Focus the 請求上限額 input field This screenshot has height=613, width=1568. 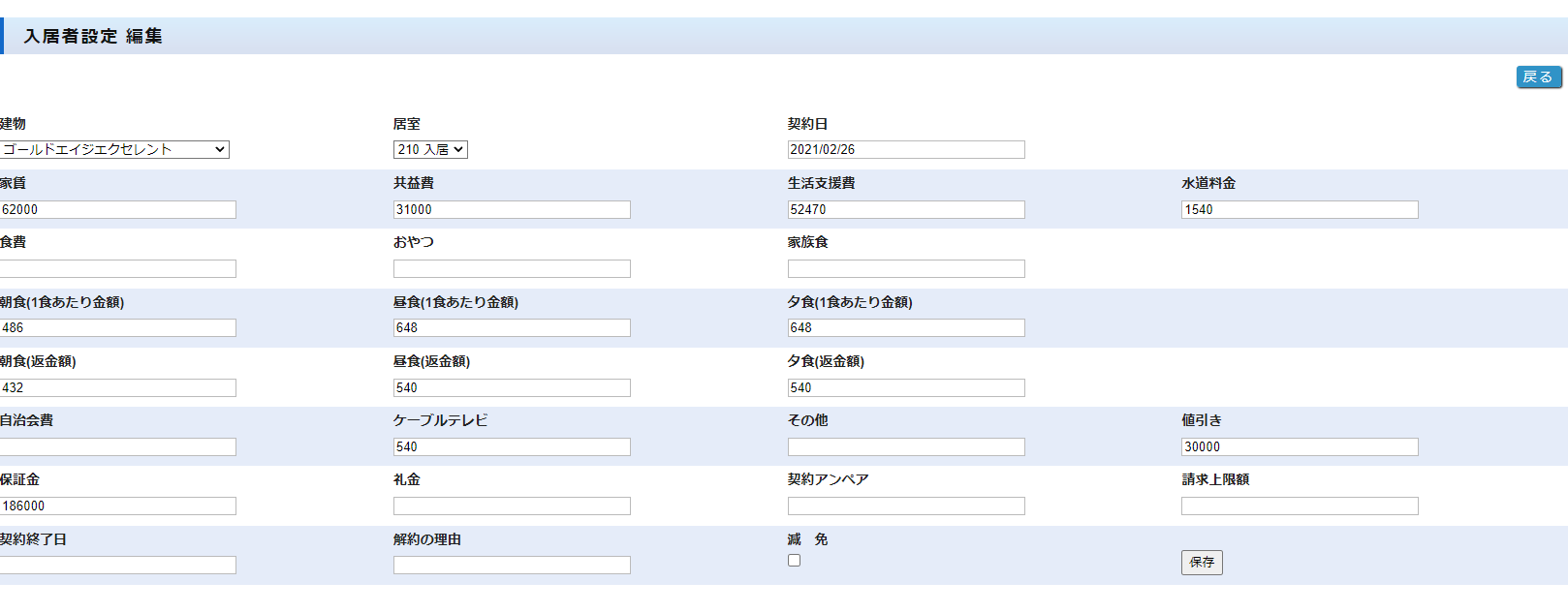point(1299,506)
